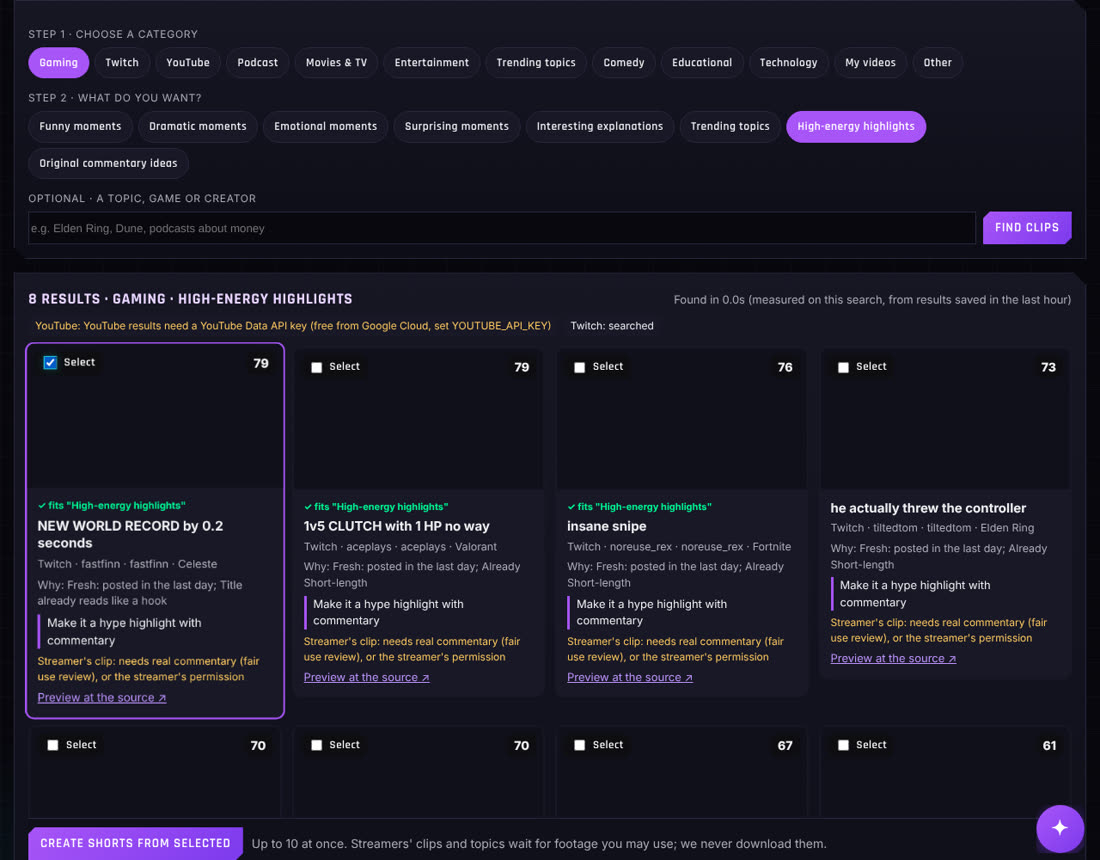The image size is (1100, 860).
Task: Switch category to Podcast
Action: [257, 62]
